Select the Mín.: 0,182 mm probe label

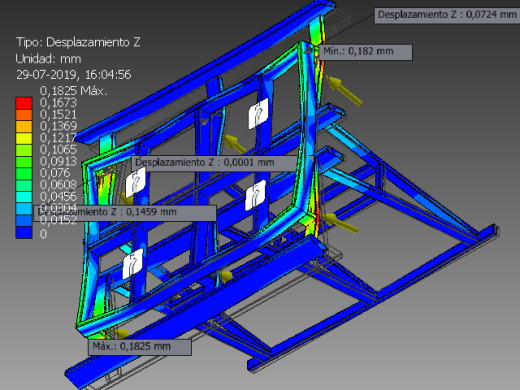(x=366, y=52)
